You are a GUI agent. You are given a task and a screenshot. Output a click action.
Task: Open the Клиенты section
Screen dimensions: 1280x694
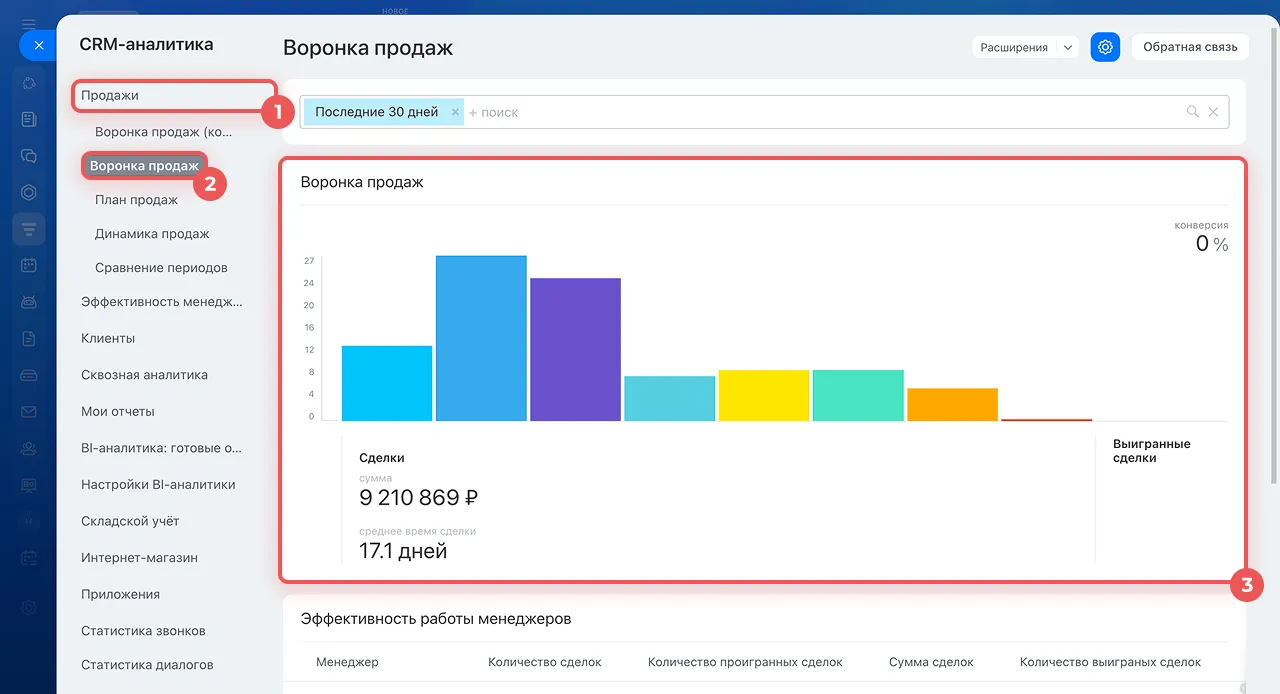coord(108,338)
